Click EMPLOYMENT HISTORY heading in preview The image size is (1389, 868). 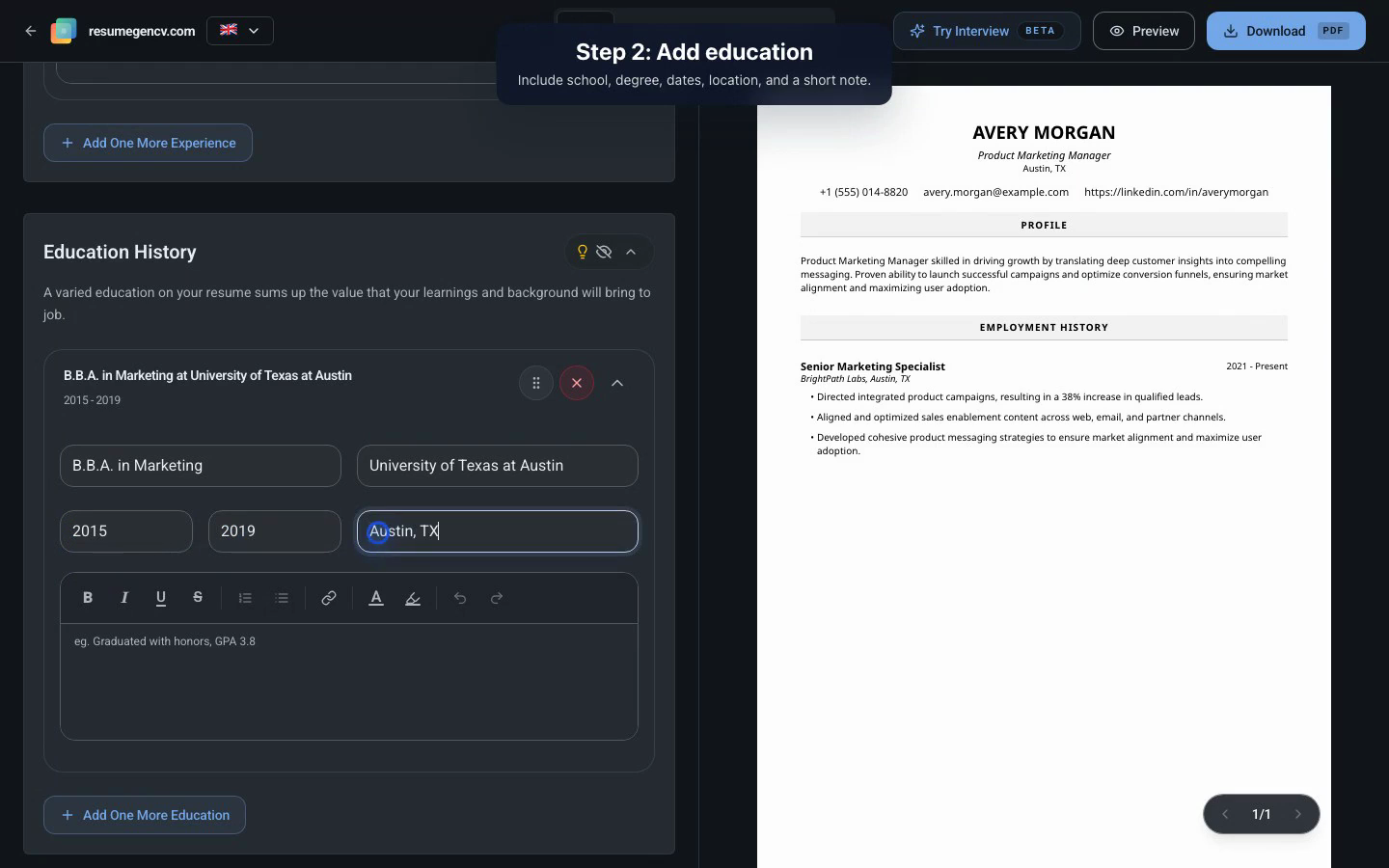pos(1044,327)
